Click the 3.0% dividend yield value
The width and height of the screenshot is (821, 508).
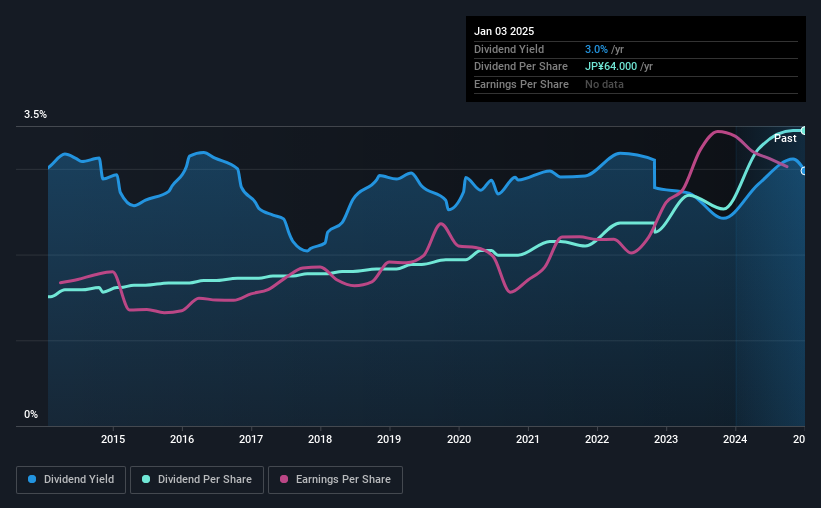click(x=596, y=49)
